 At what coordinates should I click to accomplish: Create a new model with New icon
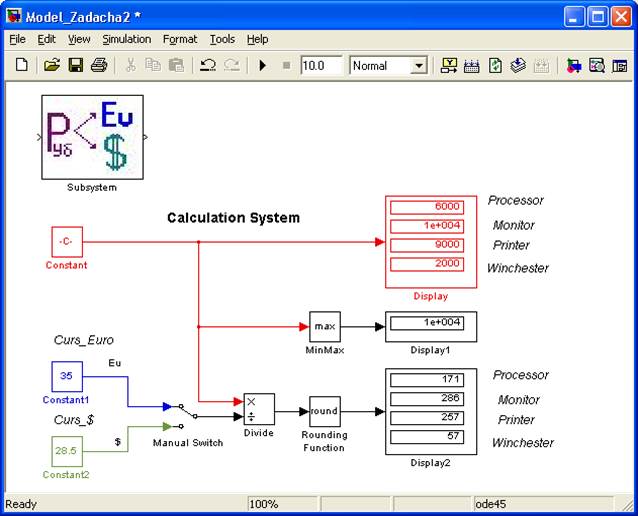click(22, 65)
